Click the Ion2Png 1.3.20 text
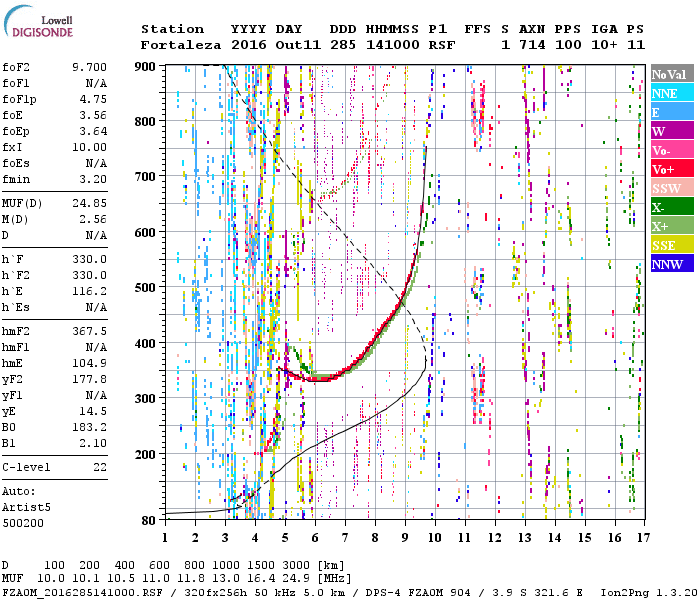This screenshot has width=700, height=600. (649, 592)
